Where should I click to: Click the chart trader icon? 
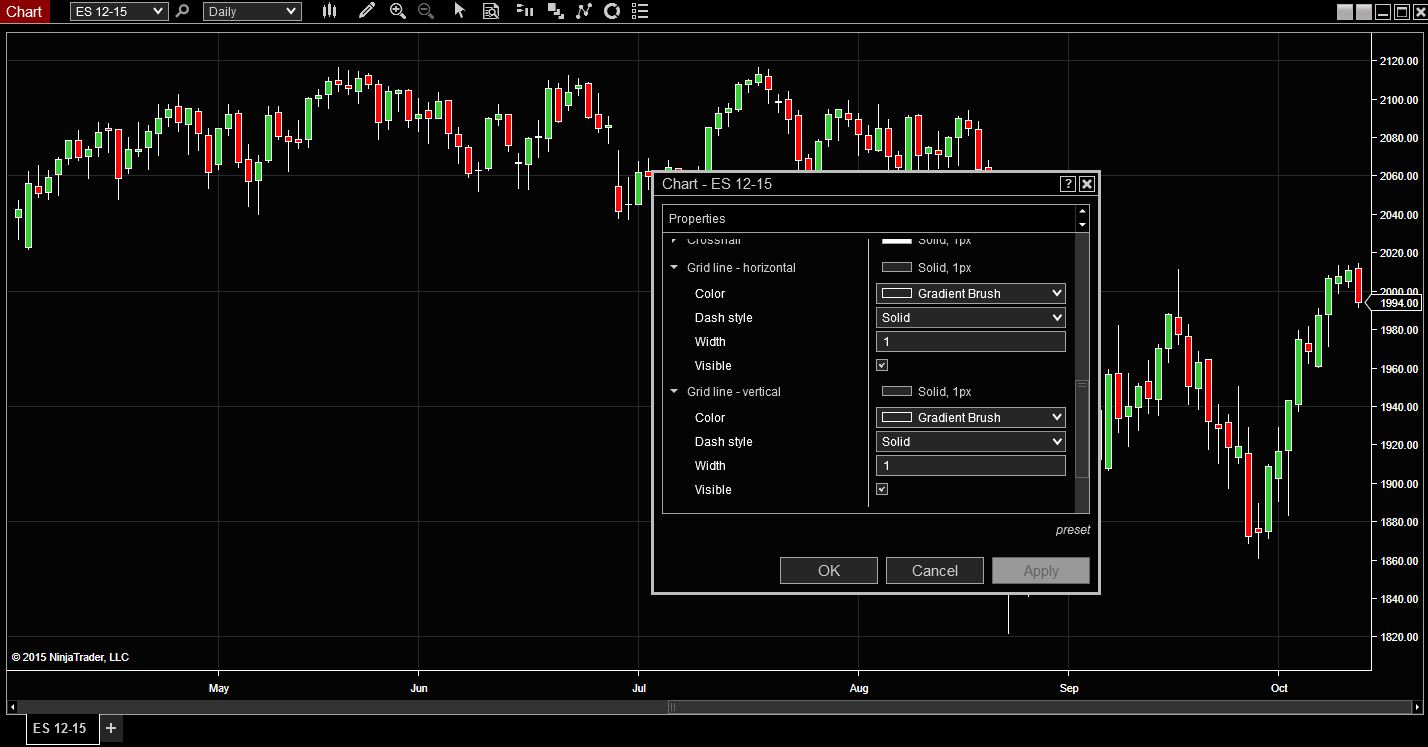click(x=524, y=11)
